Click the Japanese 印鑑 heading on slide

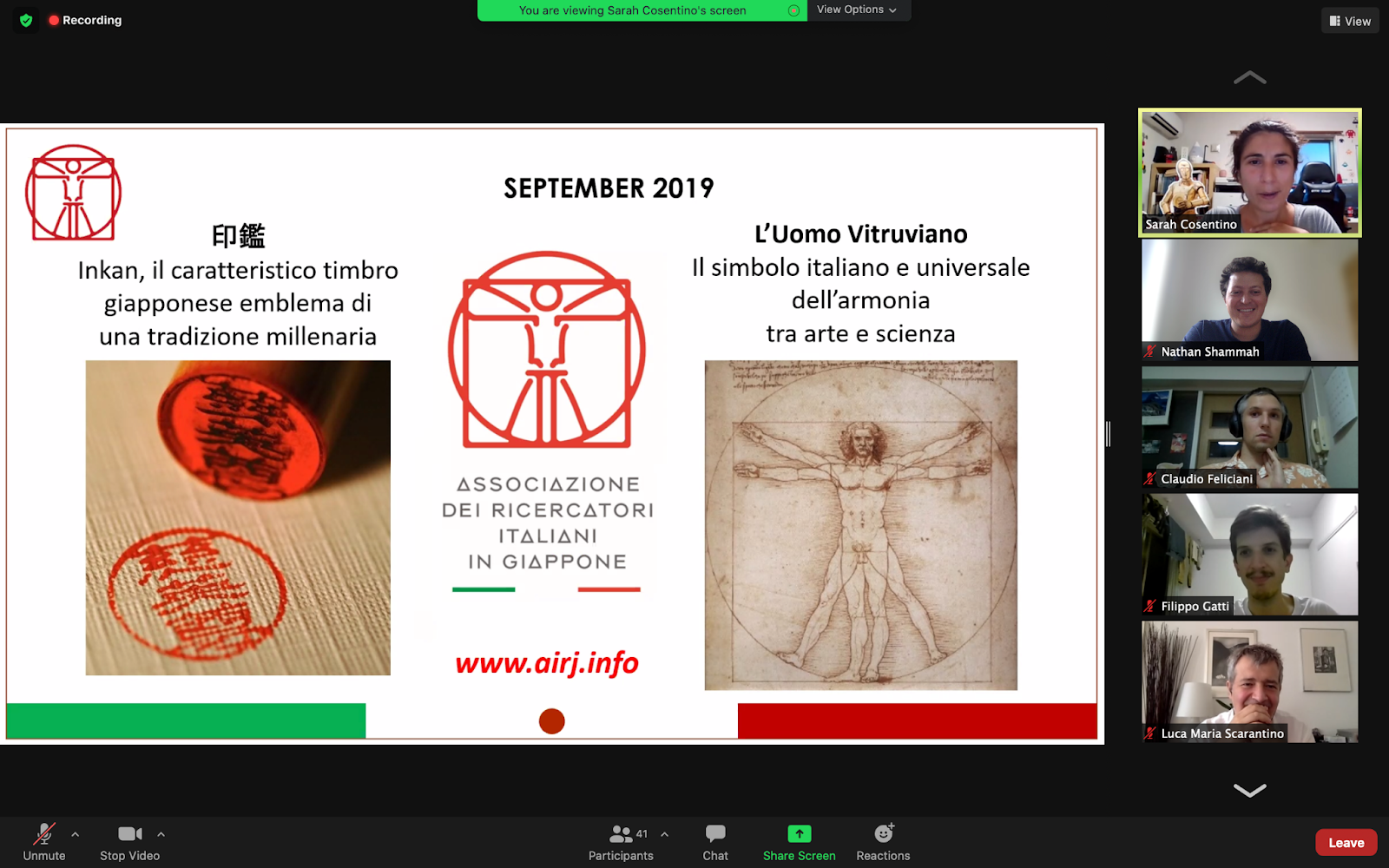click(x=239, y=236)
